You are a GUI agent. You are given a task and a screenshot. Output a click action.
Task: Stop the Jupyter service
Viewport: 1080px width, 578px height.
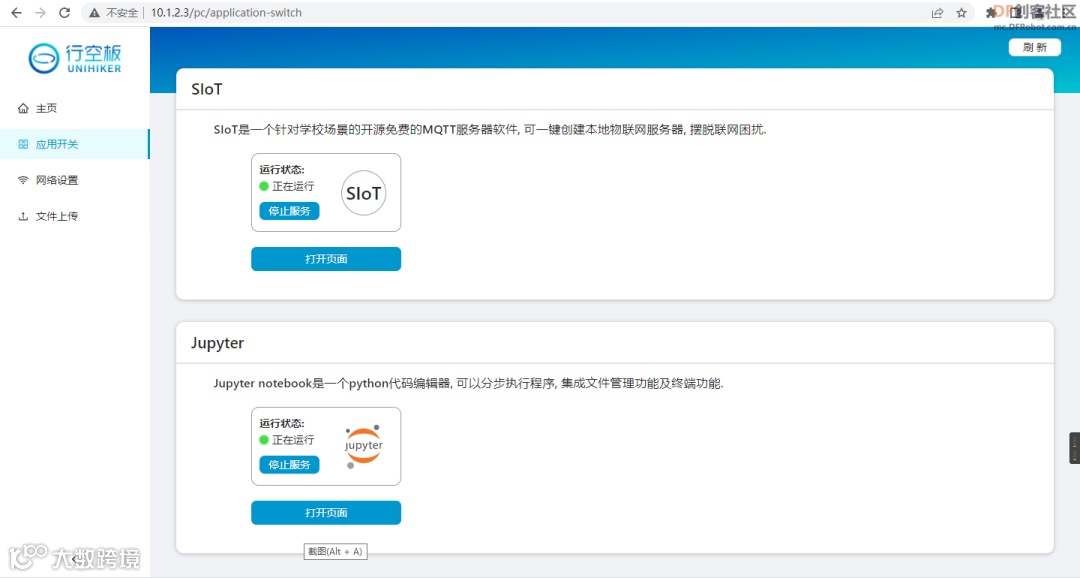point(289,464)
